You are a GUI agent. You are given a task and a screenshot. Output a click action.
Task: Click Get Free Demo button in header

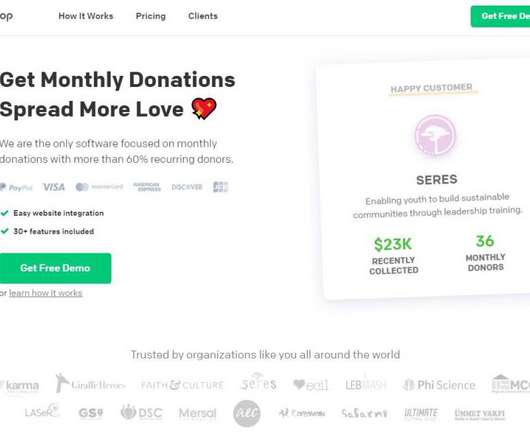point(500,16)
